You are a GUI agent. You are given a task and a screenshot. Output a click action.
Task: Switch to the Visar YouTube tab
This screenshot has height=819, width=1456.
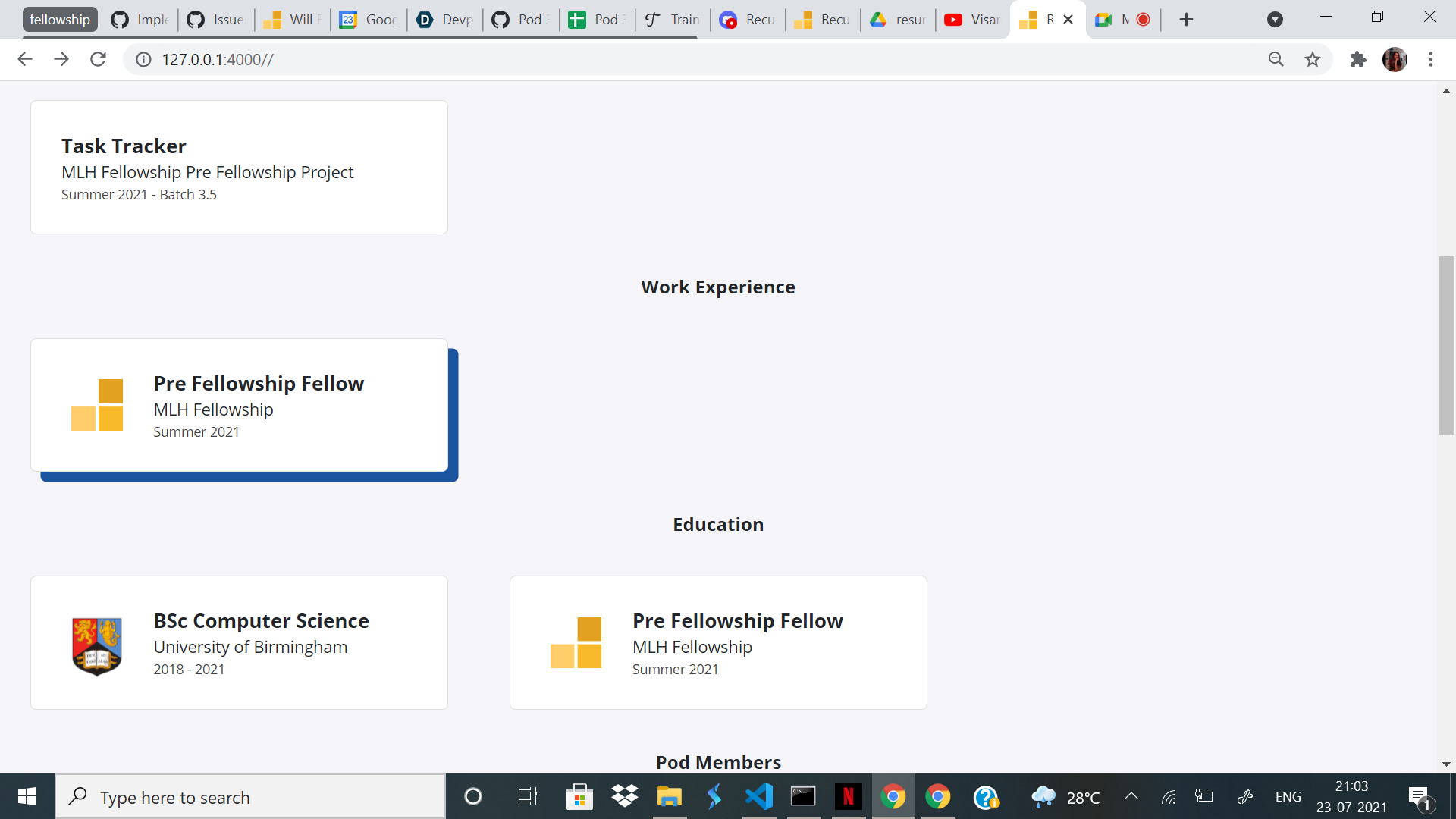click(x=973, y=20)
